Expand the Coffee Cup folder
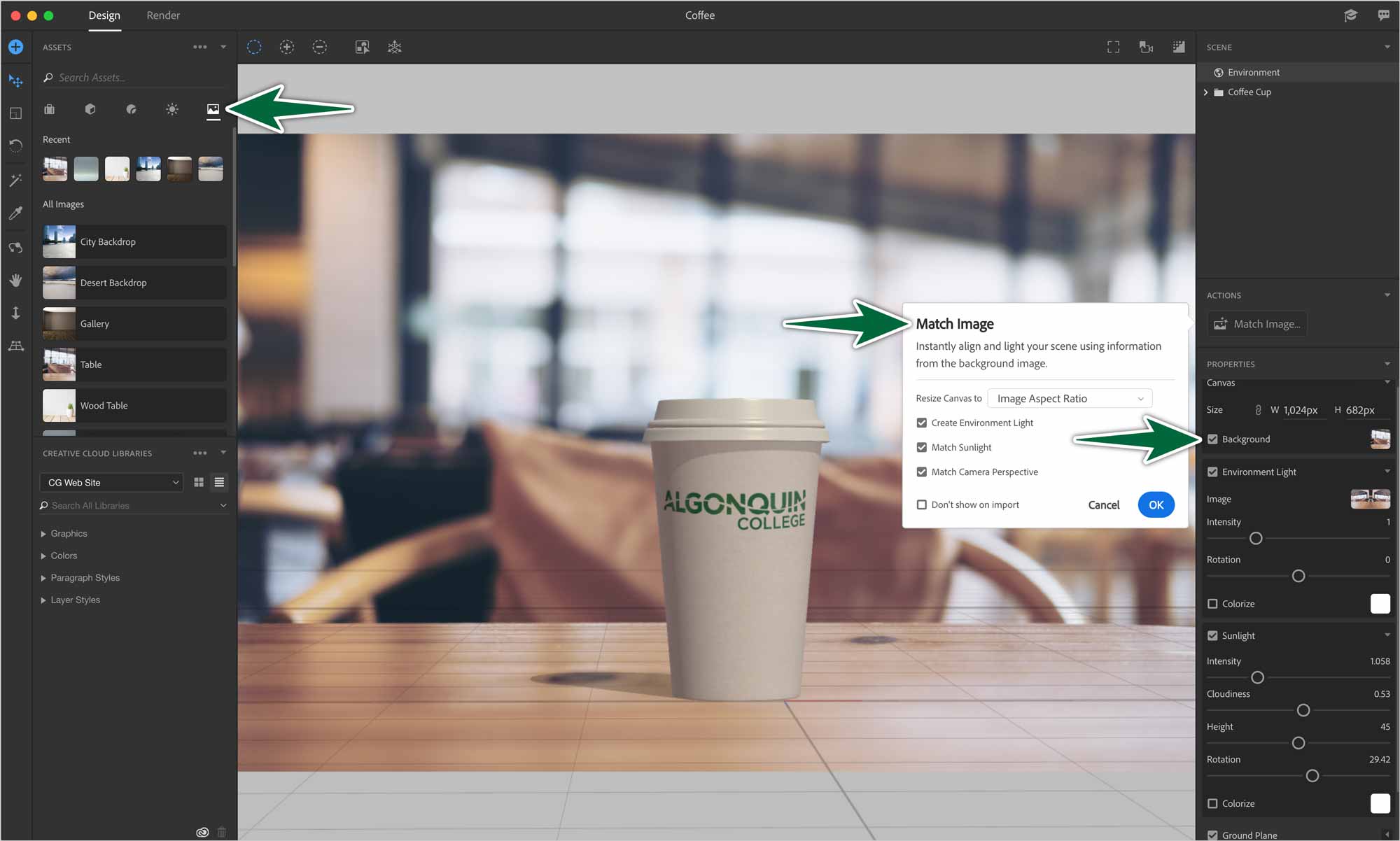 (x=1205, y=92)
